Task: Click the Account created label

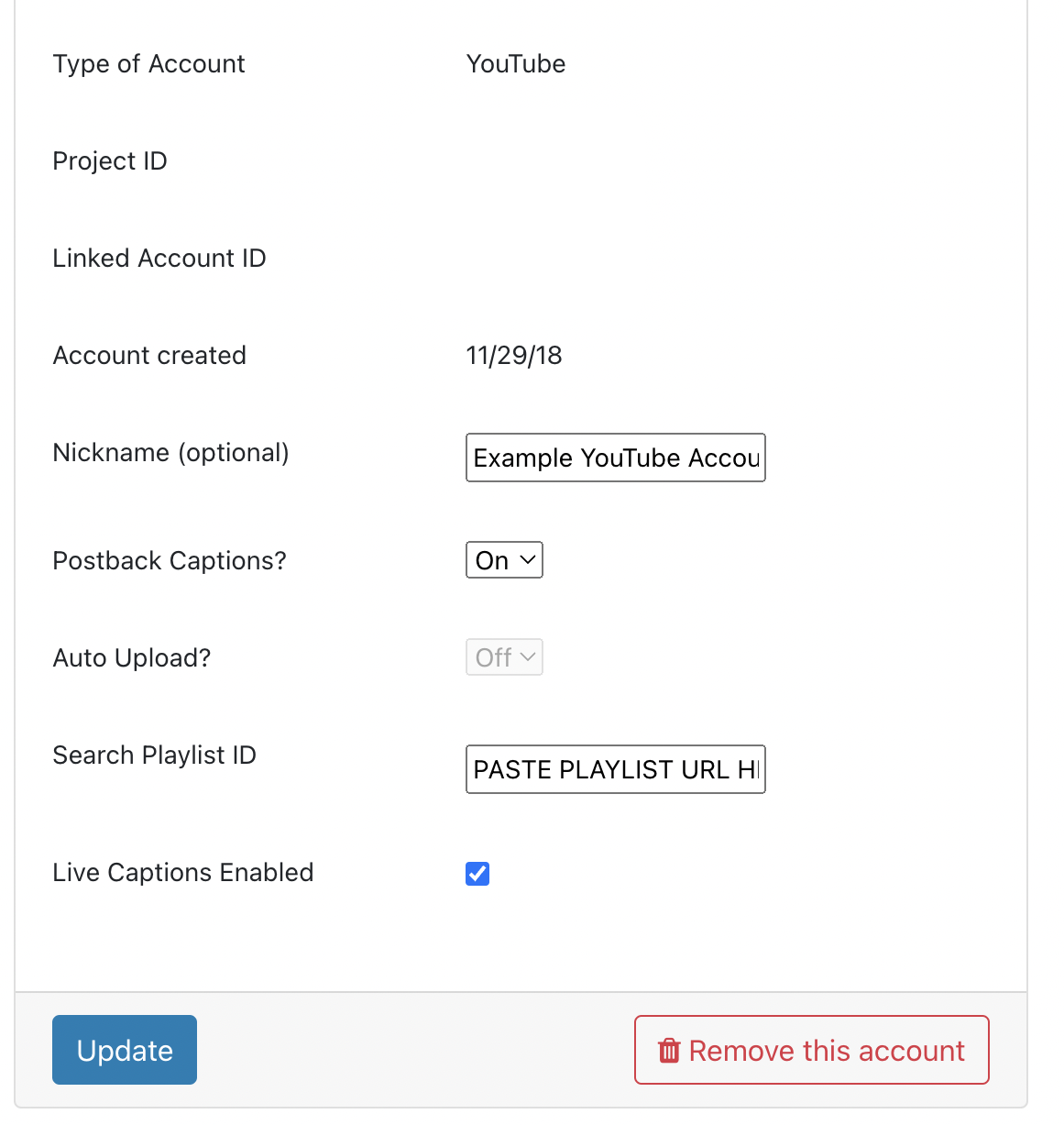Action: 149,355
